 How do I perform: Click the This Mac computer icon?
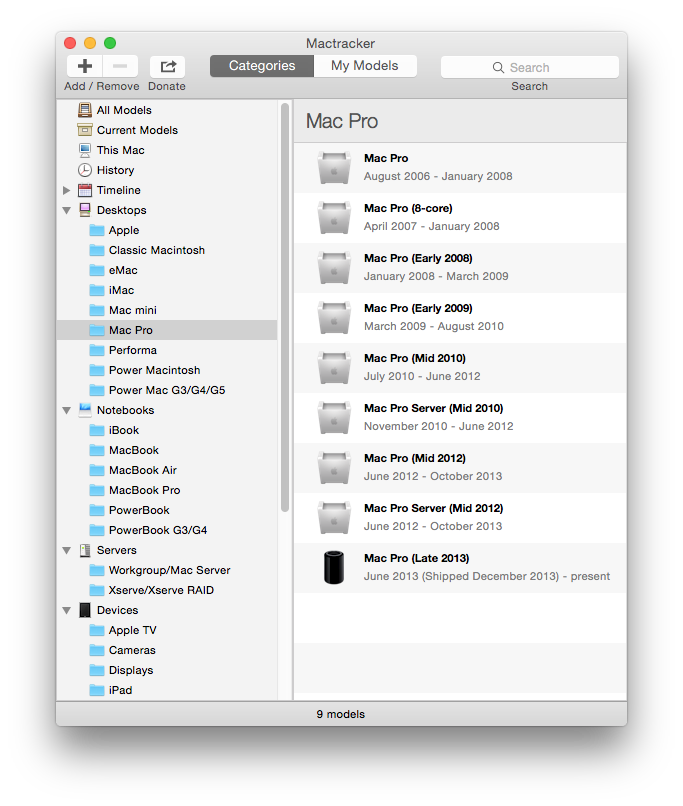pyautogui.click(x=85, y=150)
